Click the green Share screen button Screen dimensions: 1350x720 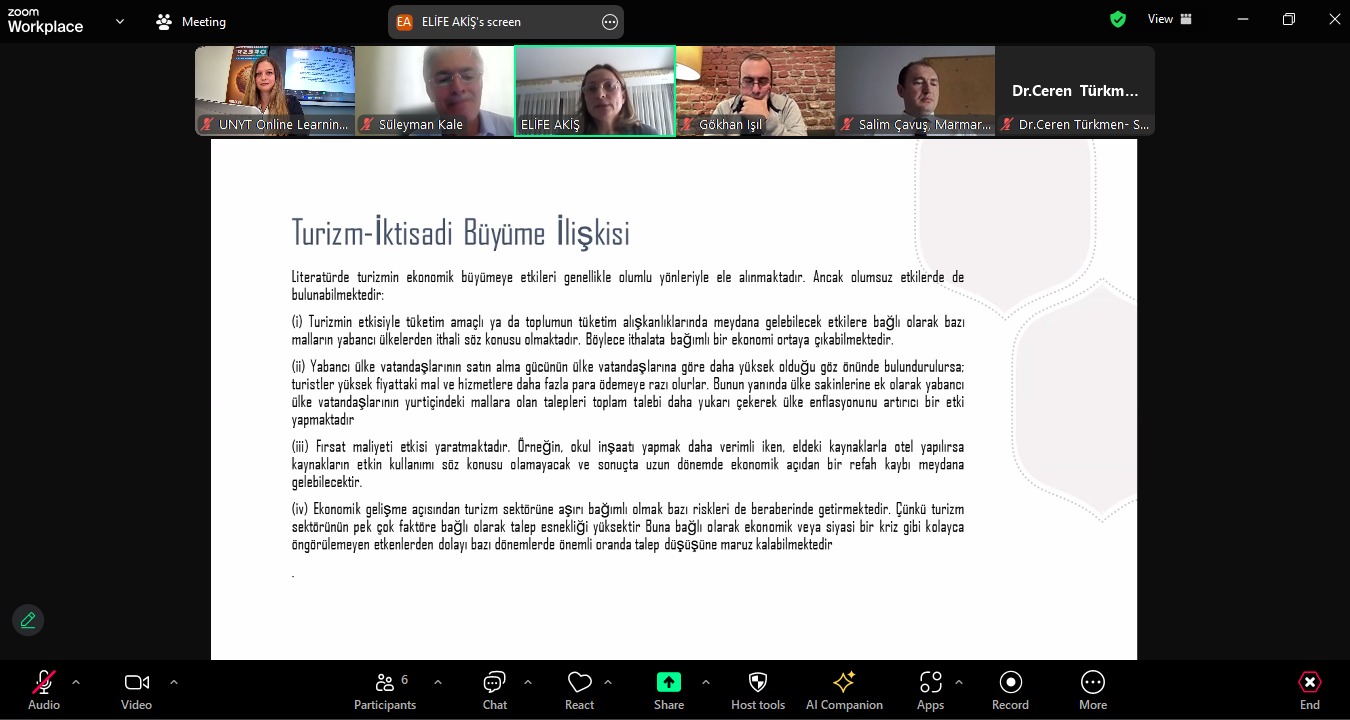click(669, 690)
